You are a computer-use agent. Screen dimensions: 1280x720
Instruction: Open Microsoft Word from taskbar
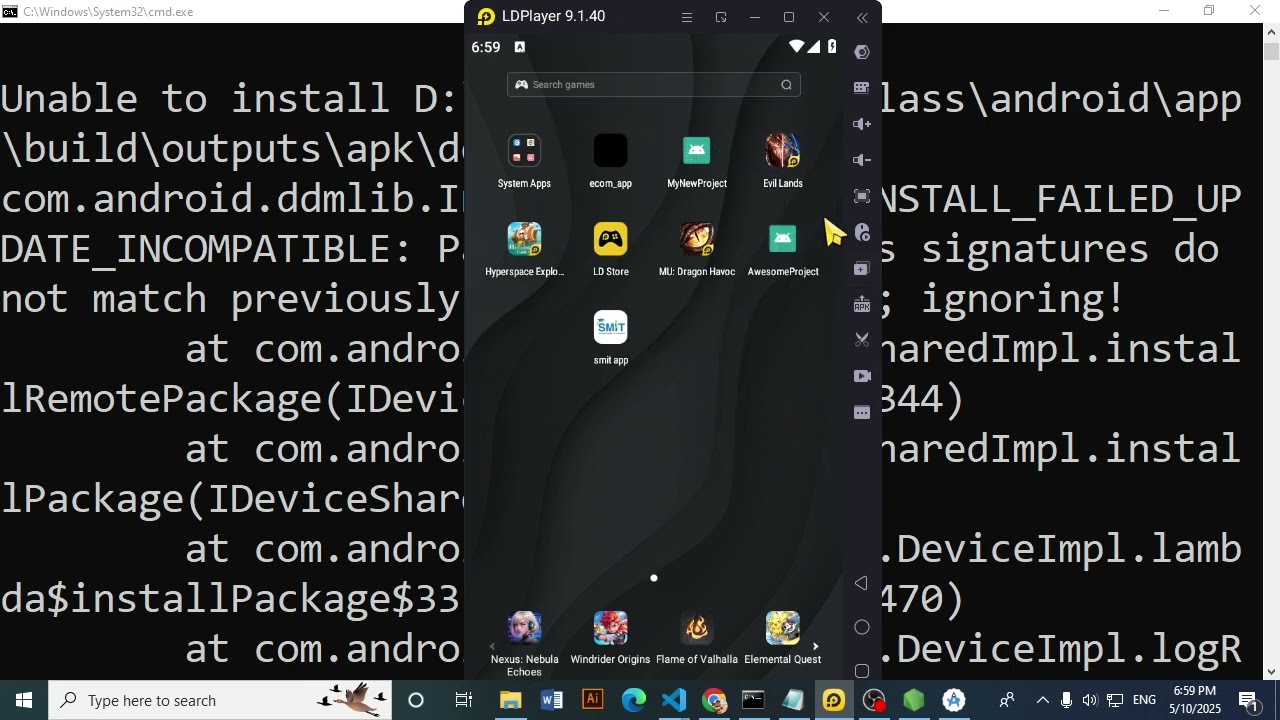(x=552, y=700)
